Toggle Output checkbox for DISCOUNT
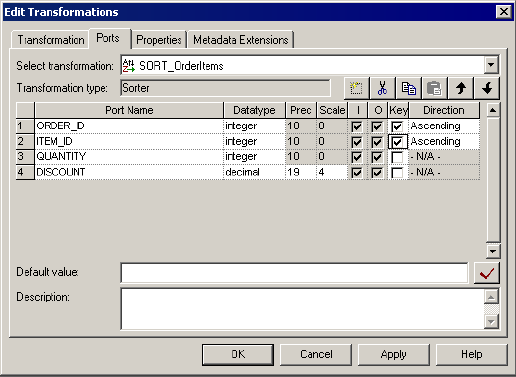Image resolution: width=516 pixels, height=377 pixels. 377,173
